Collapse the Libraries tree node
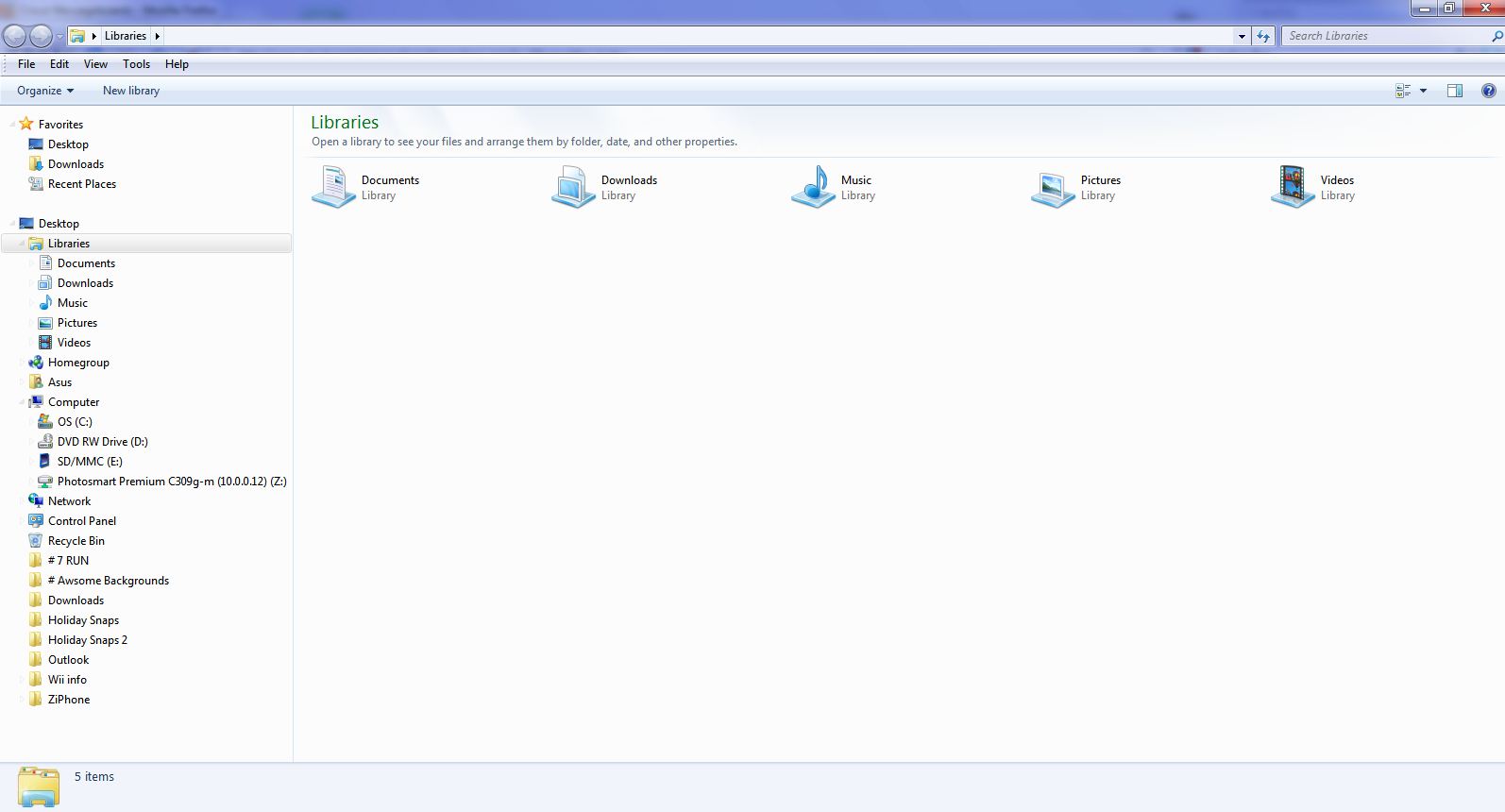The height and width of the screenshot is (812, 1505). [22, 244]
